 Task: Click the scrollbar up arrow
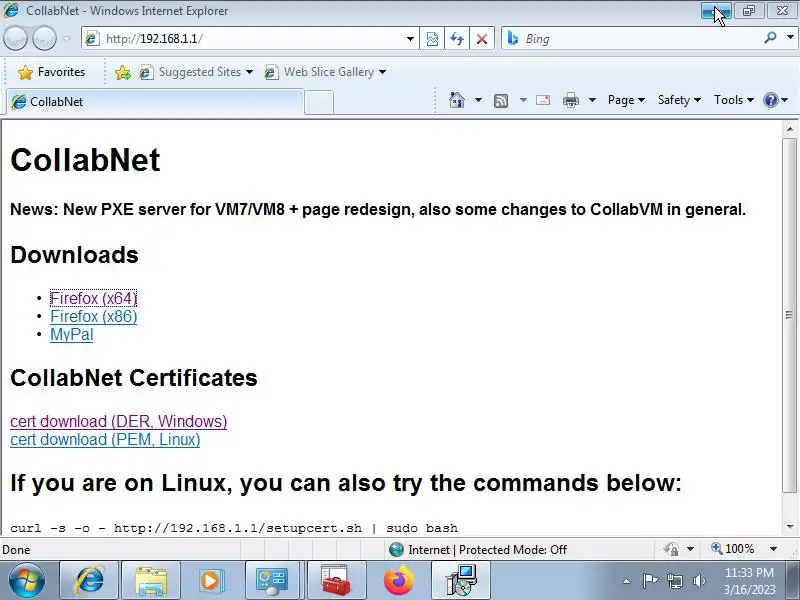(790, 130)
